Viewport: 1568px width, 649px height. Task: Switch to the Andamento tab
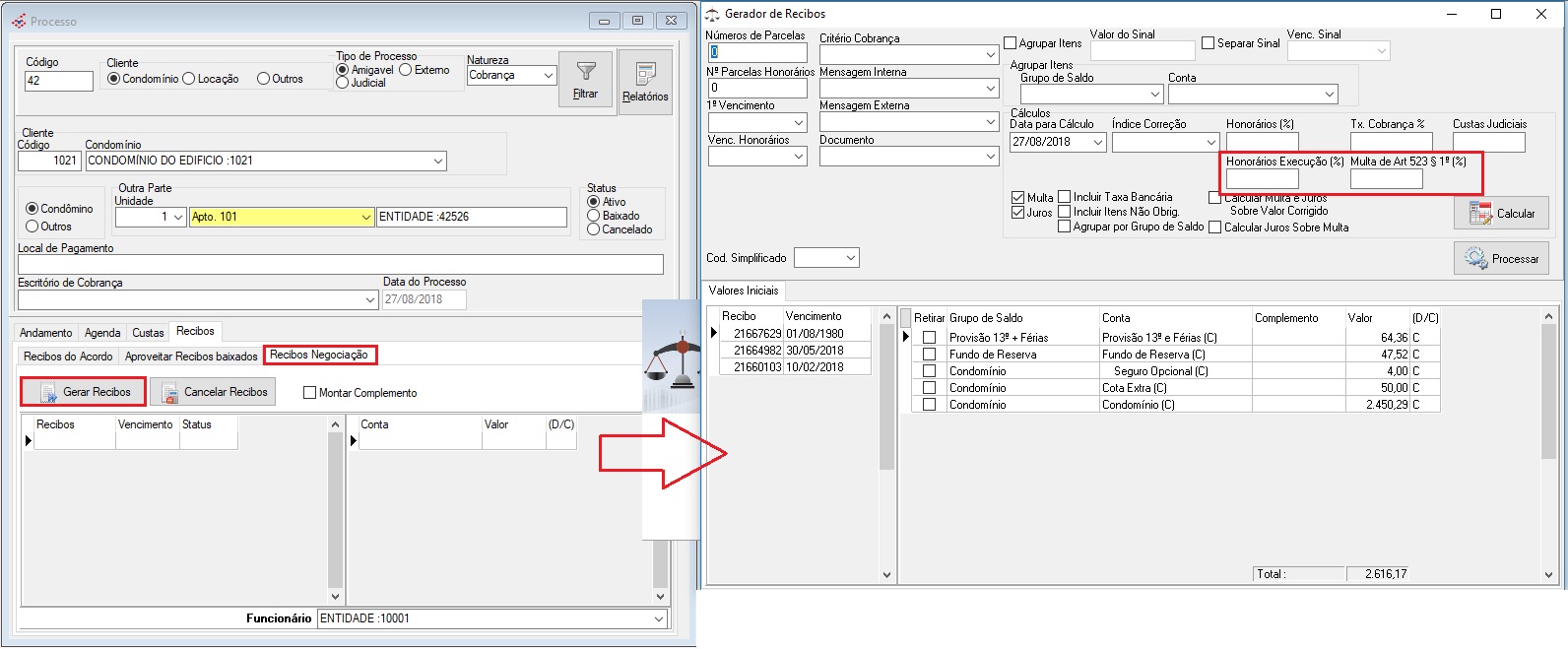46,333
